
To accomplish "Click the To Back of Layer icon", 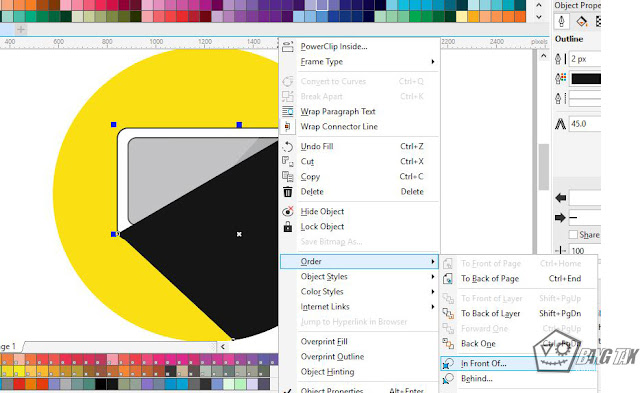I will tap(448, 313).
